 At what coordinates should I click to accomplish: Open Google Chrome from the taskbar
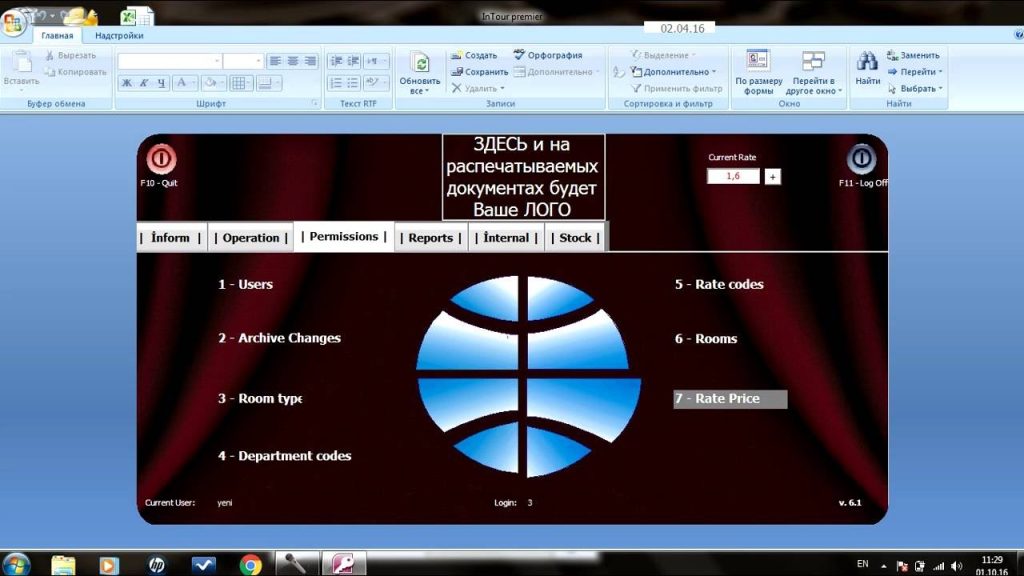pyautogui.click(x=251, y=564)
